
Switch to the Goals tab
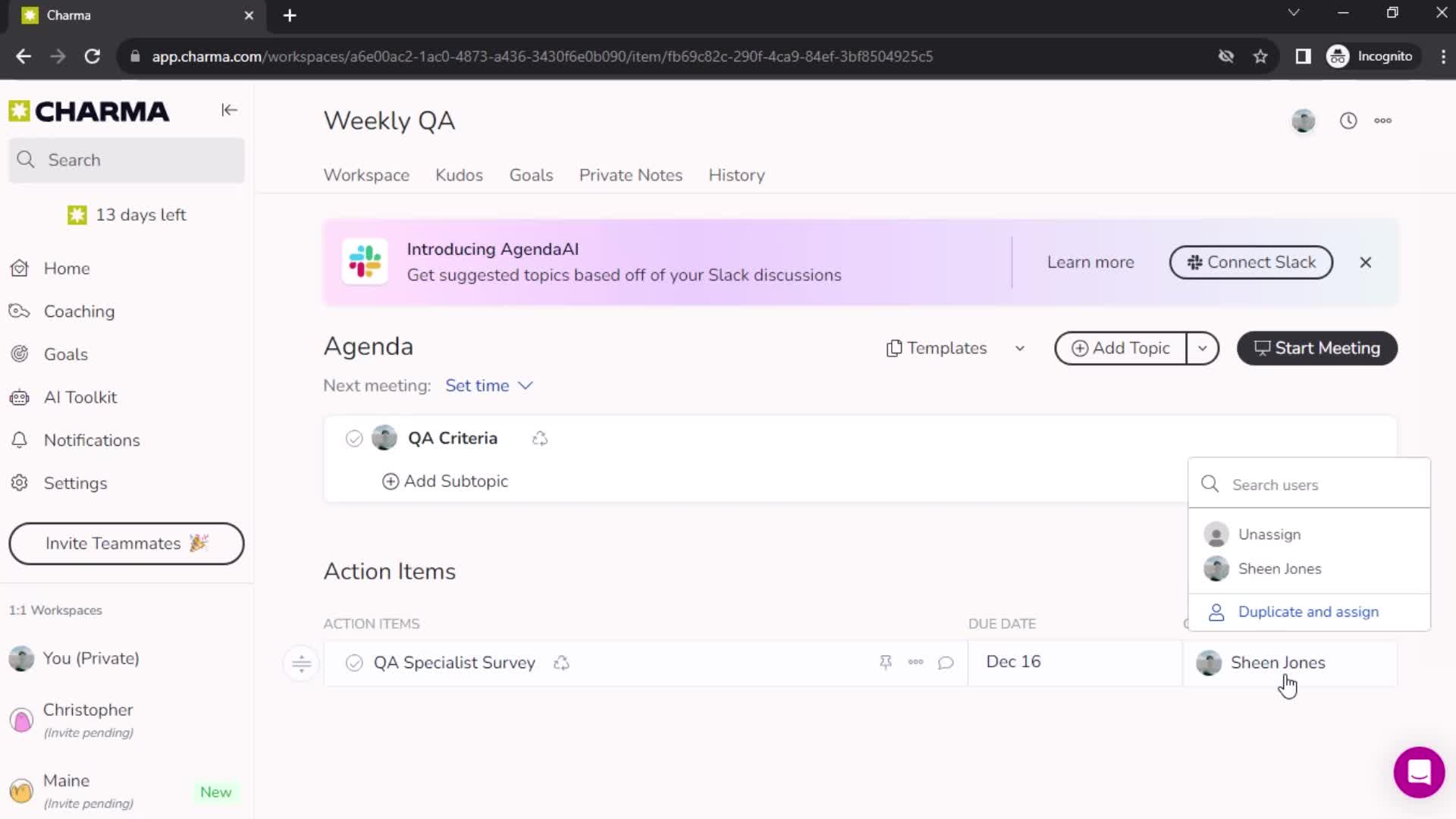click(530, 175)
